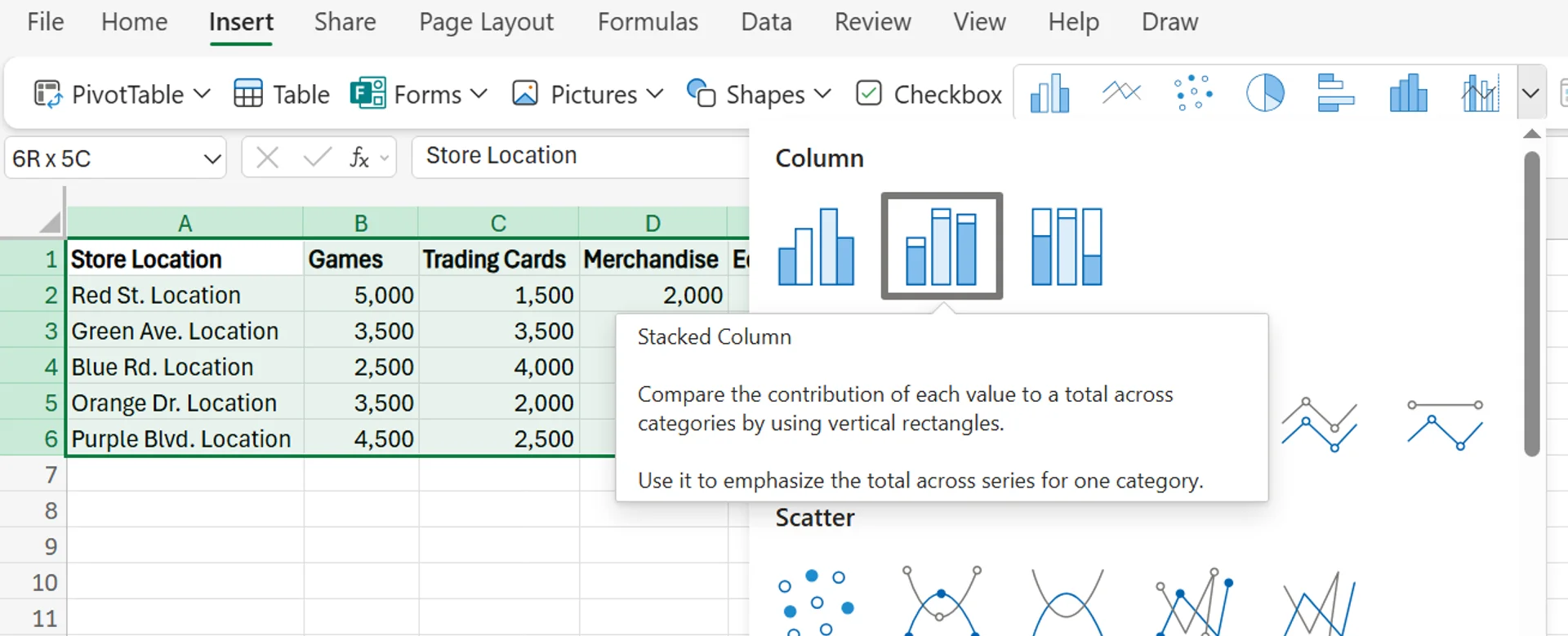Click the line chart icon in the ribbon
Image resolution: width=1568 pixels, height=636 pixels.
1121,92
